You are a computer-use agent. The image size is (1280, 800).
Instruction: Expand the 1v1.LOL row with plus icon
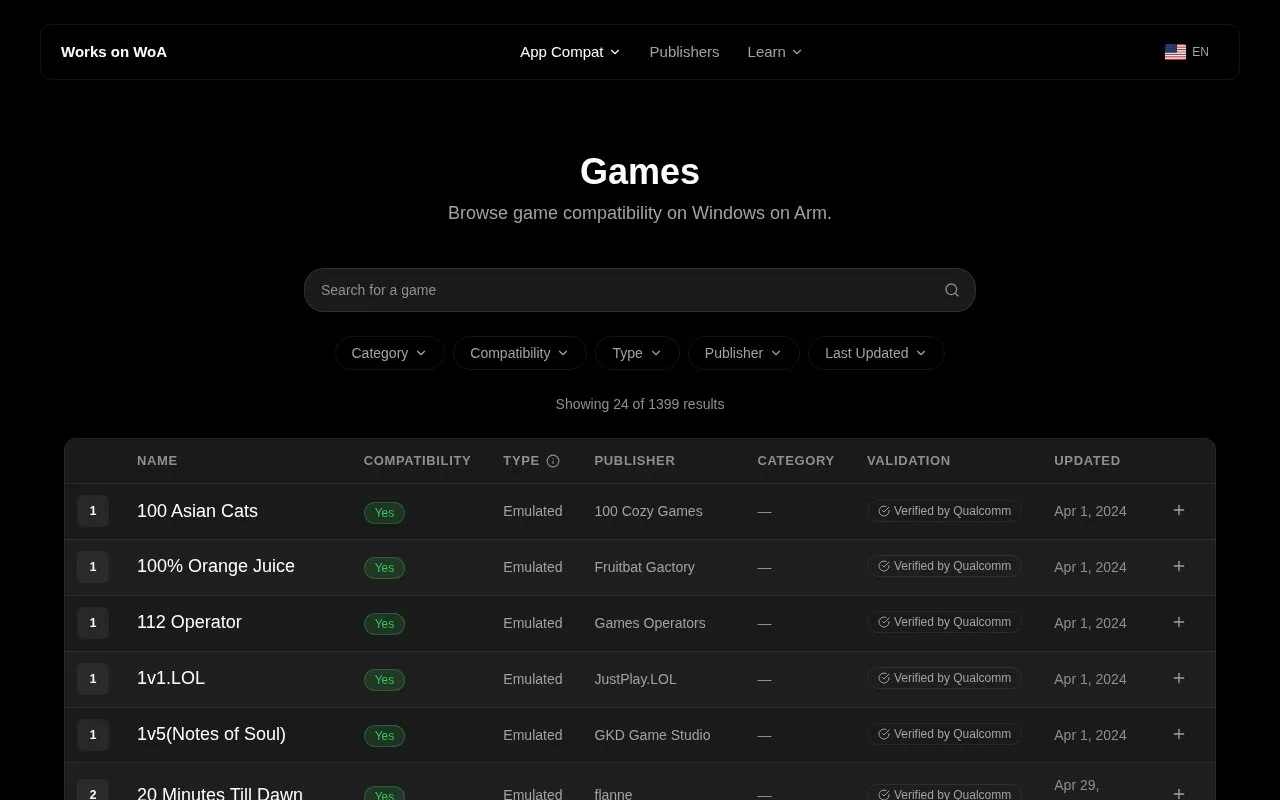(1179, 678)
